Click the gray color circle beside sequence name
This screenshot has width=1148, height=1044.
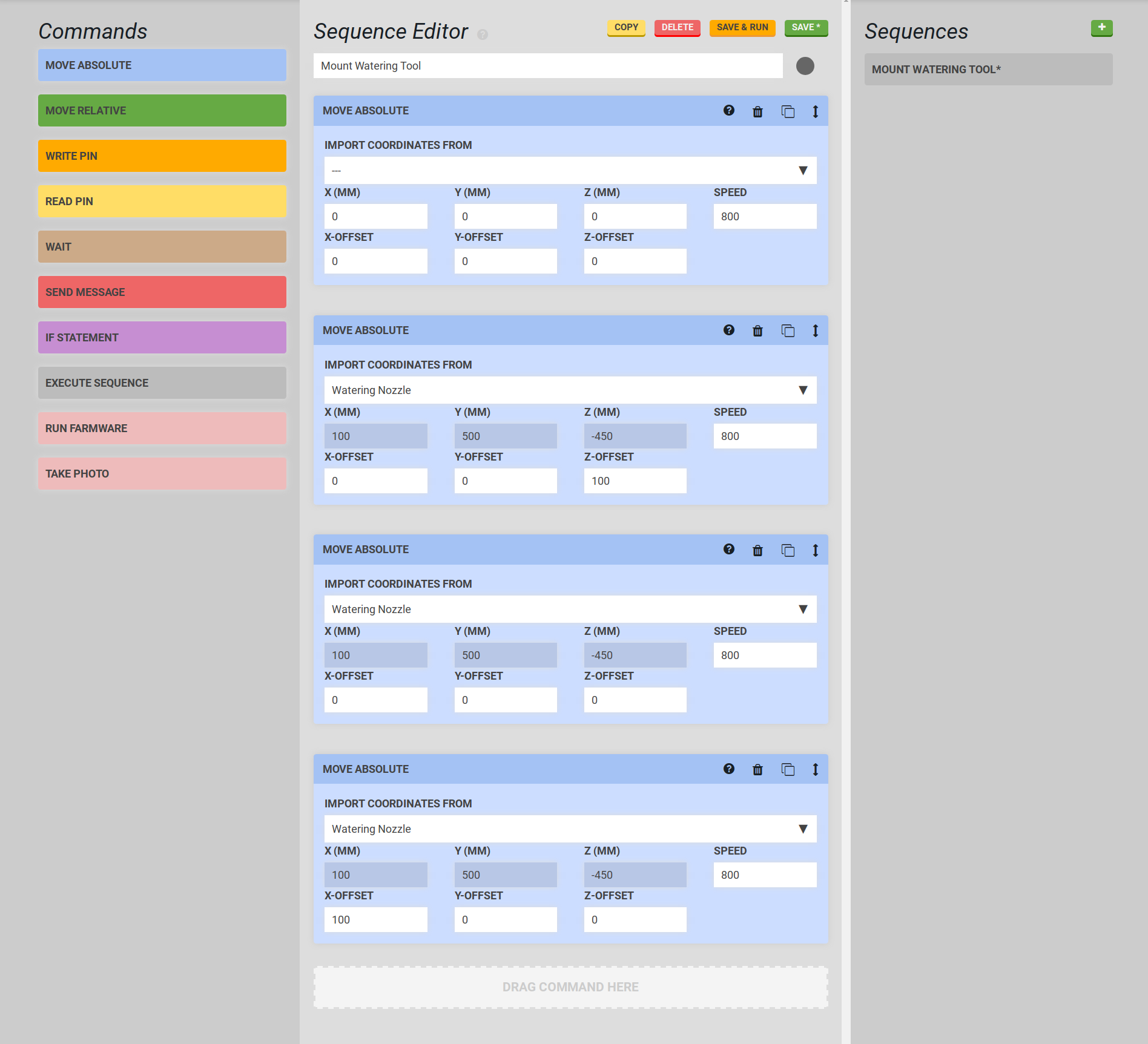[805, 66]
